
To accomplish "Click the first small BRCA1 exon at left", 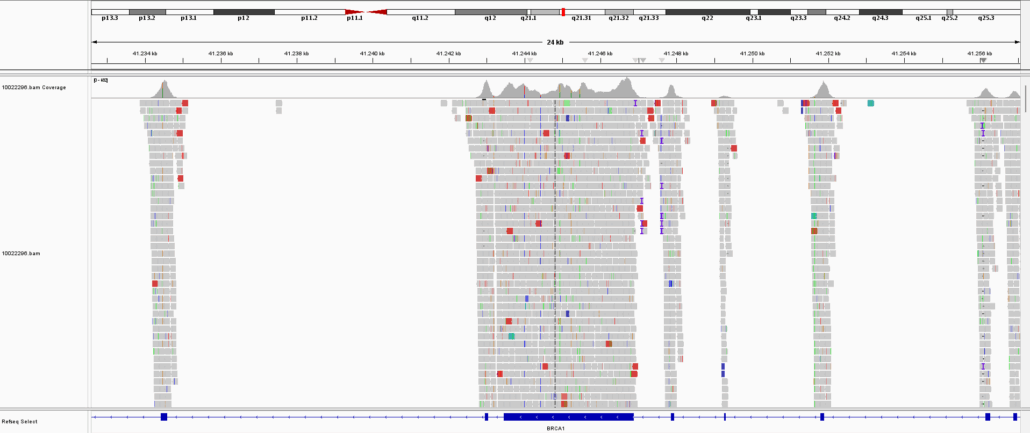I will [x=163, y=416].
